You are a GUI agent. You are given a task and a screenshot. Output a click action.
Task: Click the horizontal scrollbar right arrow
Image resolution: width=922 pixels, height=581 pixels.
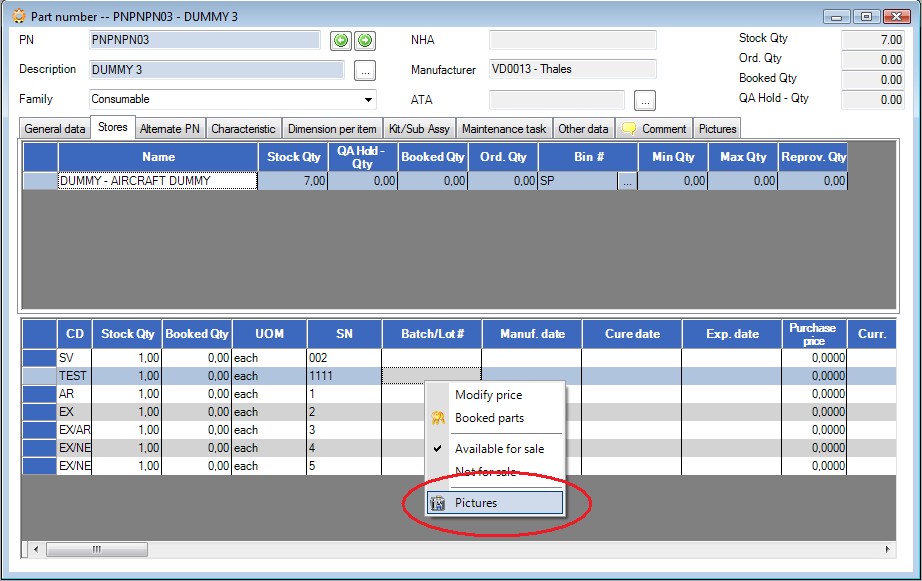[887, 549]
